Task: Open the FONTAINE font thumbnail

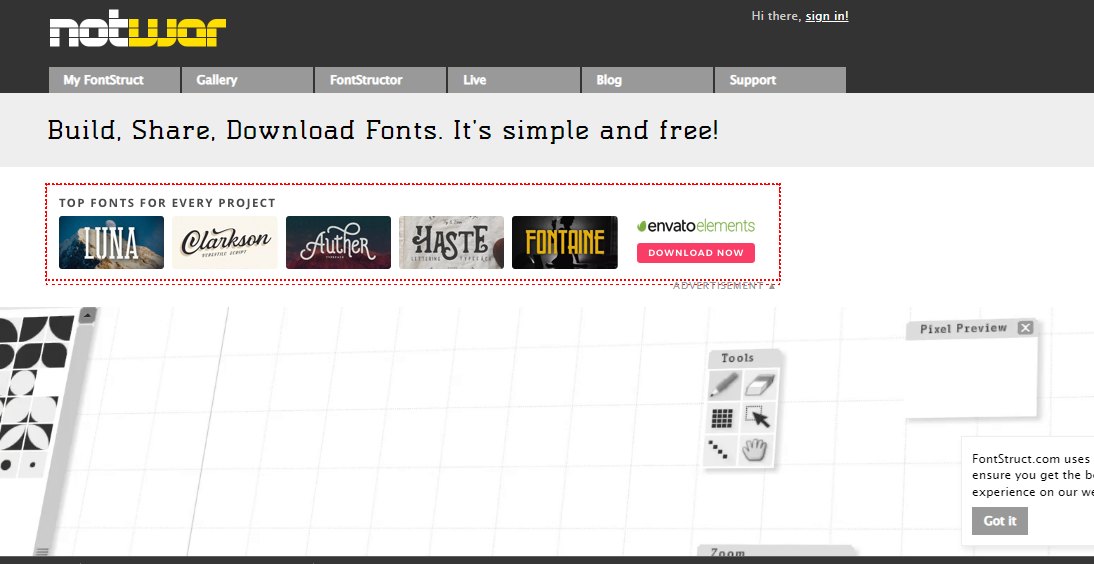Action: click(564, 242)
